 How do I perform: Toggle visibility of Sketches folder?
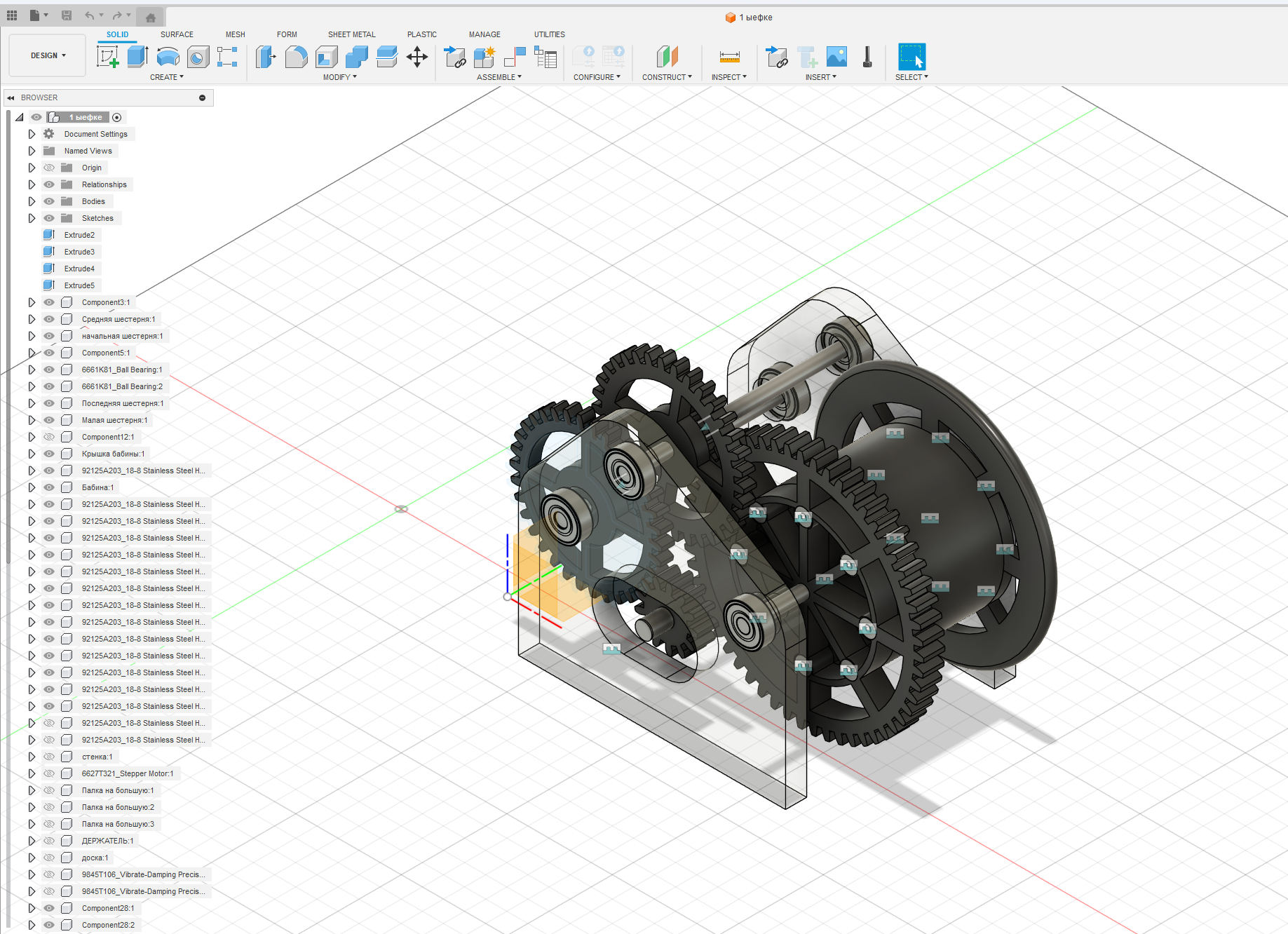coord(49,218)
